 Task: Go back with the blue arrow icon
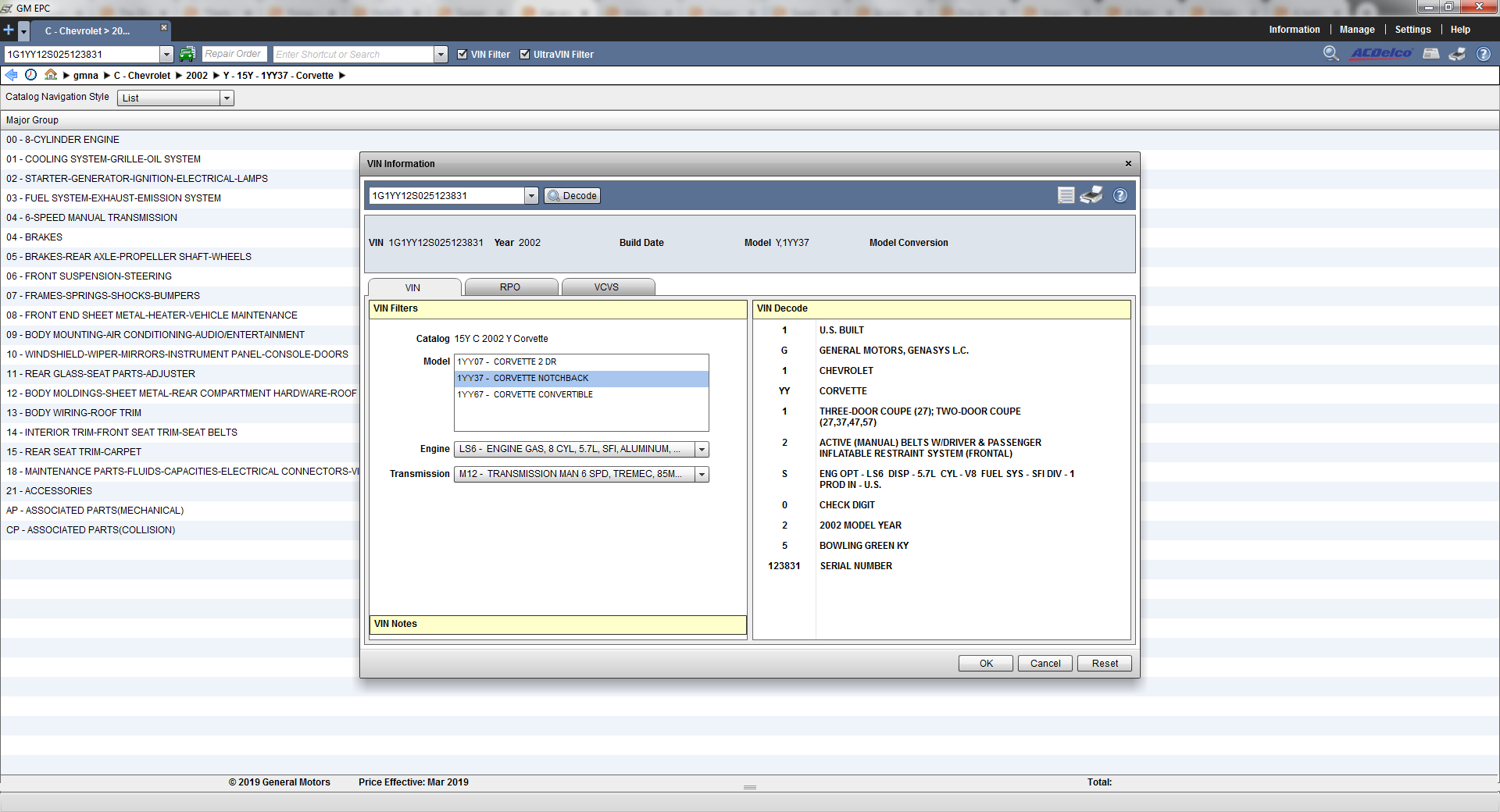click(11, 75)
